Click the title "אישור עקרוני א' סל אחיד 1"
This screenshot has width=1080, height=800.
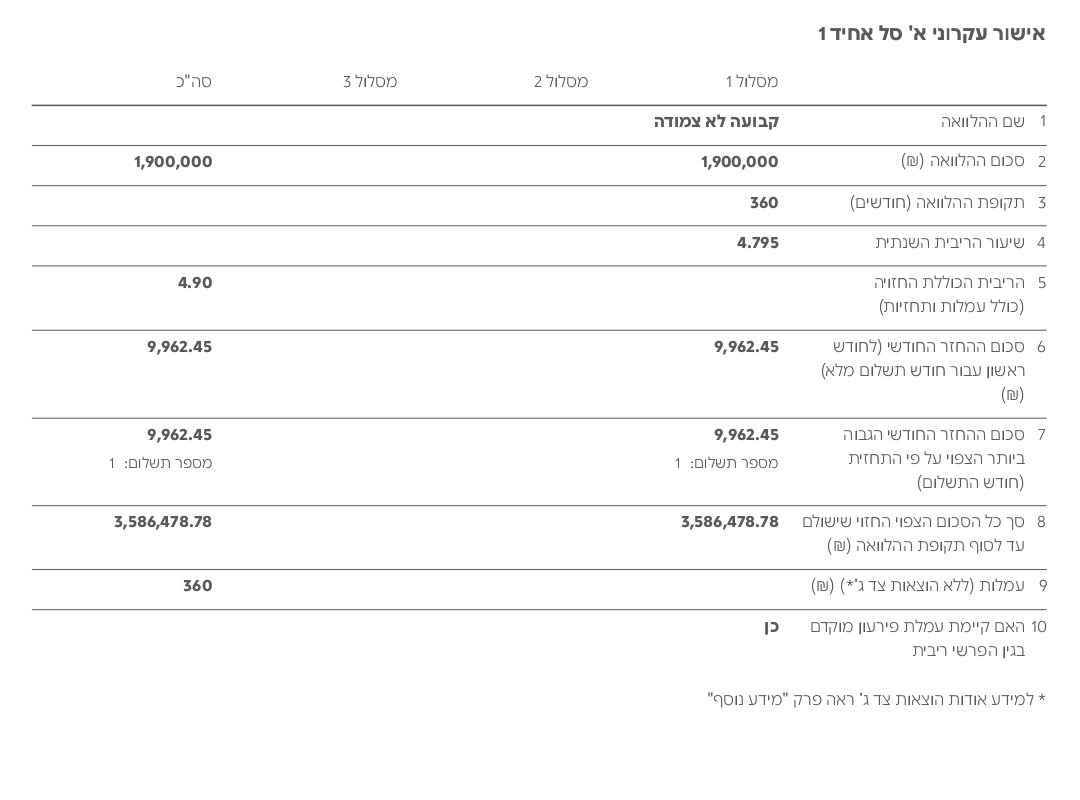[931, 34]
